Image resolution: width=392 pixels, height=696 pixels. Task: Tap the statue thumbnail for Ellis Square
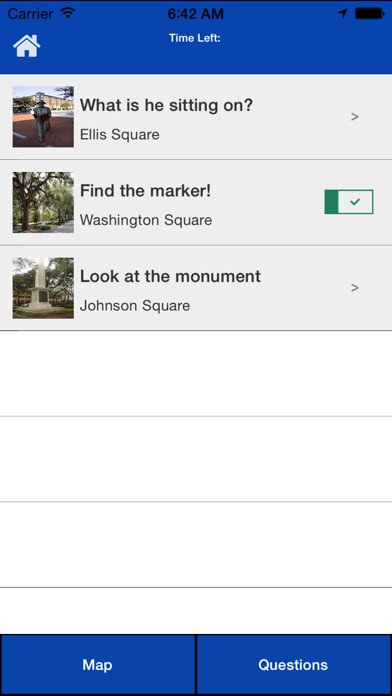pos(43,117)
